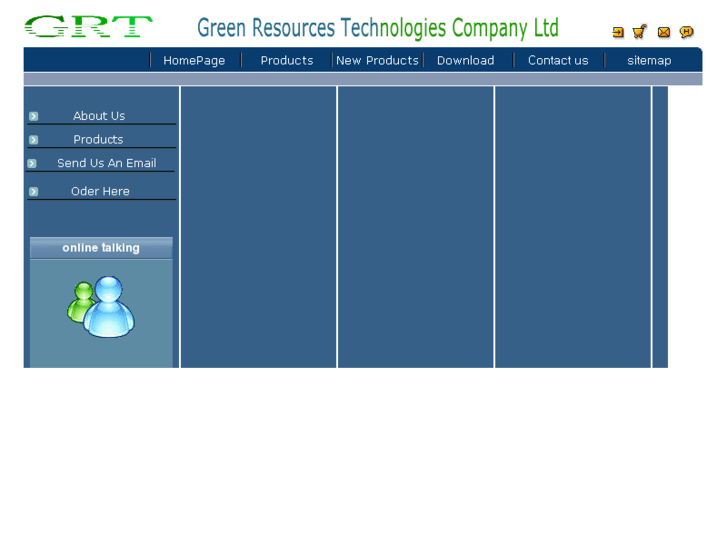Viewport: 727px width, 545px height.
Task: Click the Send Us An Email link
Action: click(107, 163)
